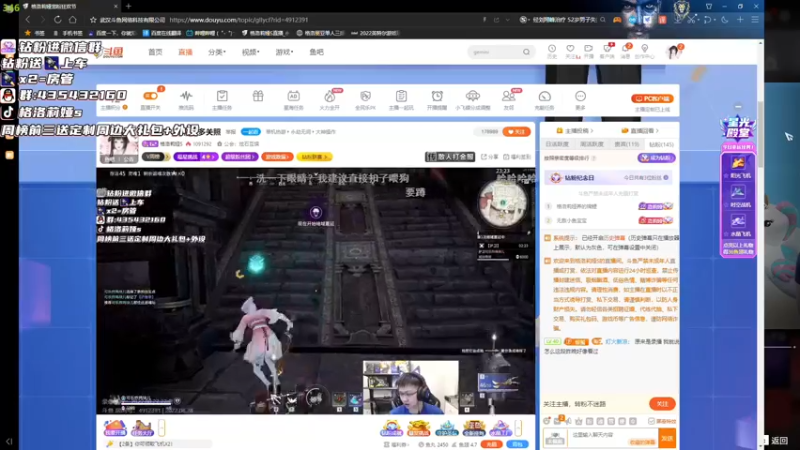Click the orange 关注 follow button above player

[x=516, y=132]
